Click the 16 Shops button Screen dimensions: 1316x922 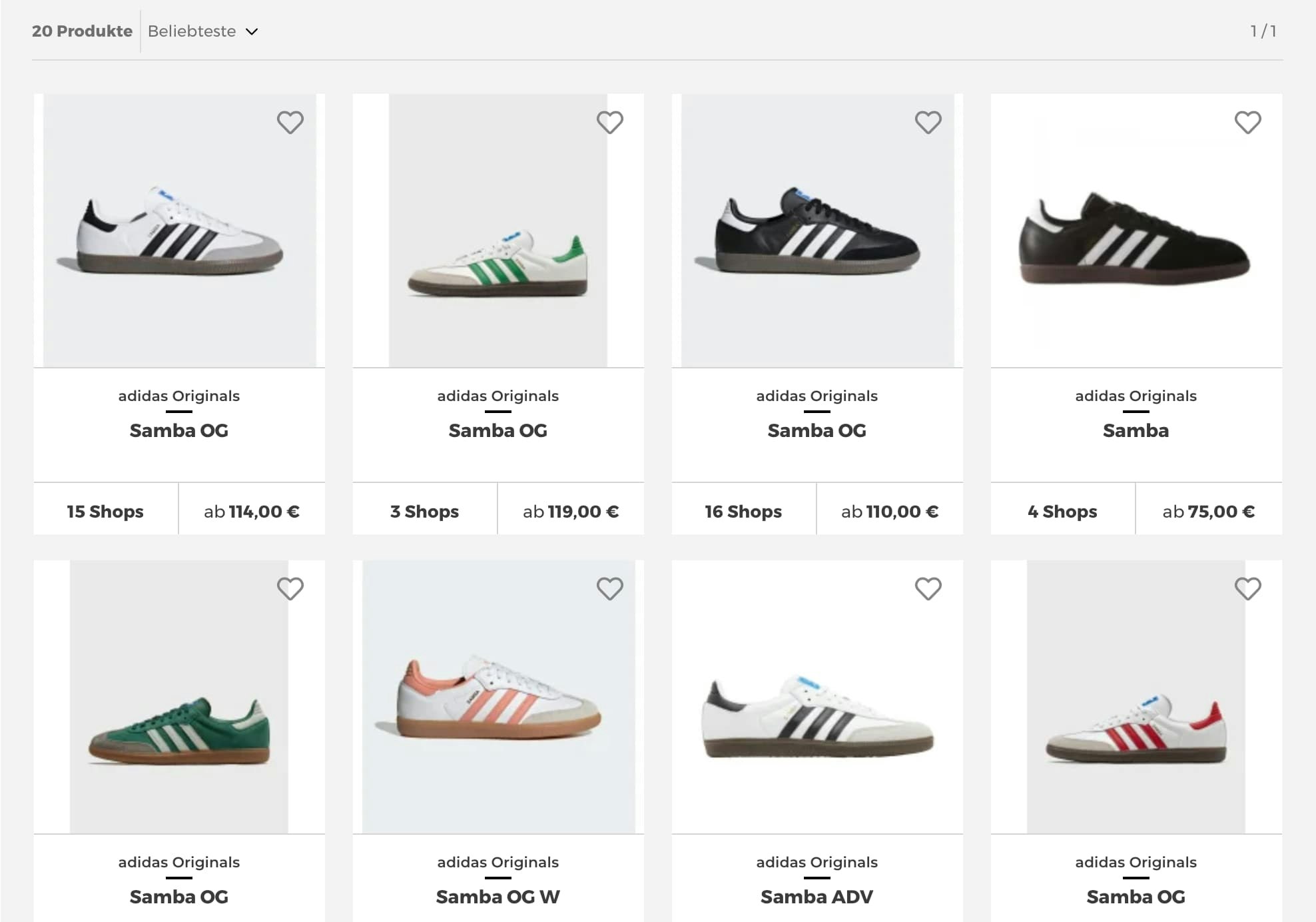click(743, 509)
